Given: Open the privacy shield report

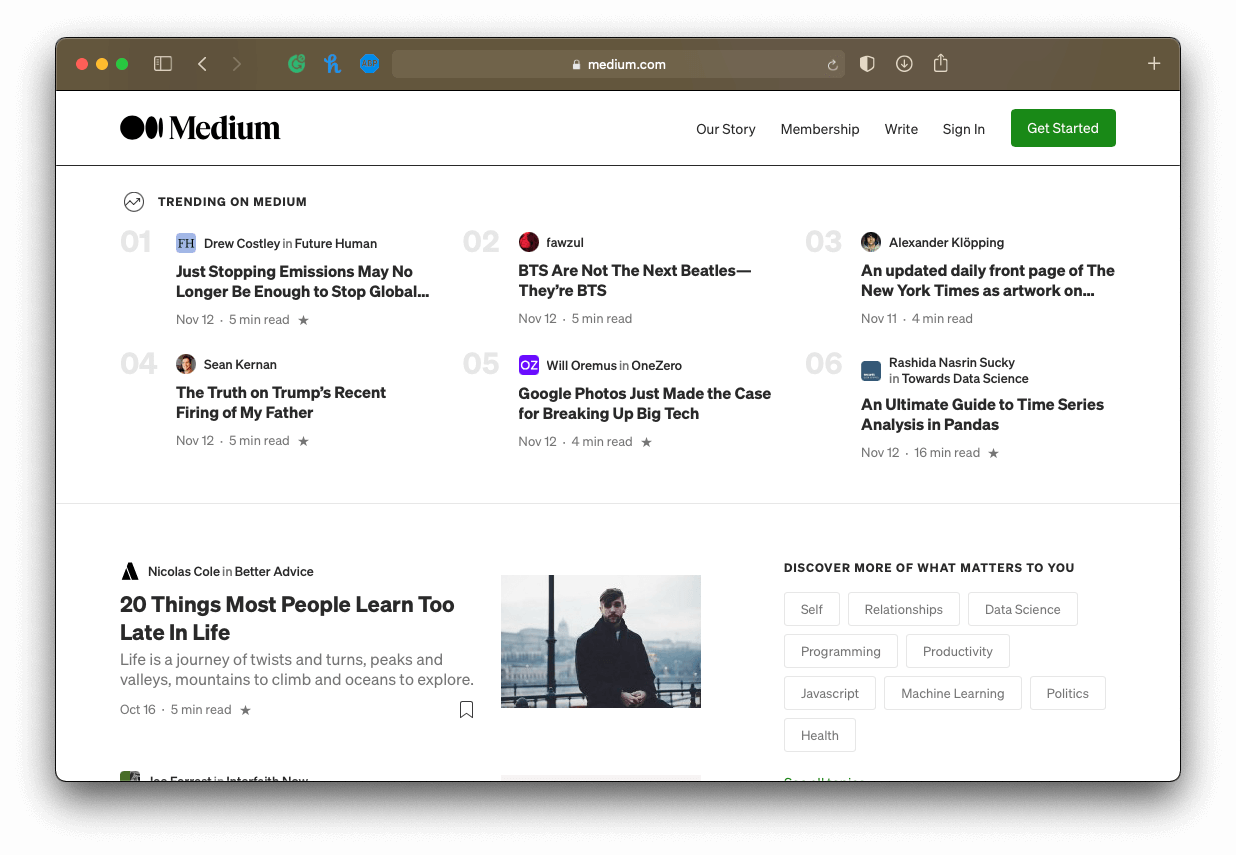Looking at the screenshot, I should 866,63.
